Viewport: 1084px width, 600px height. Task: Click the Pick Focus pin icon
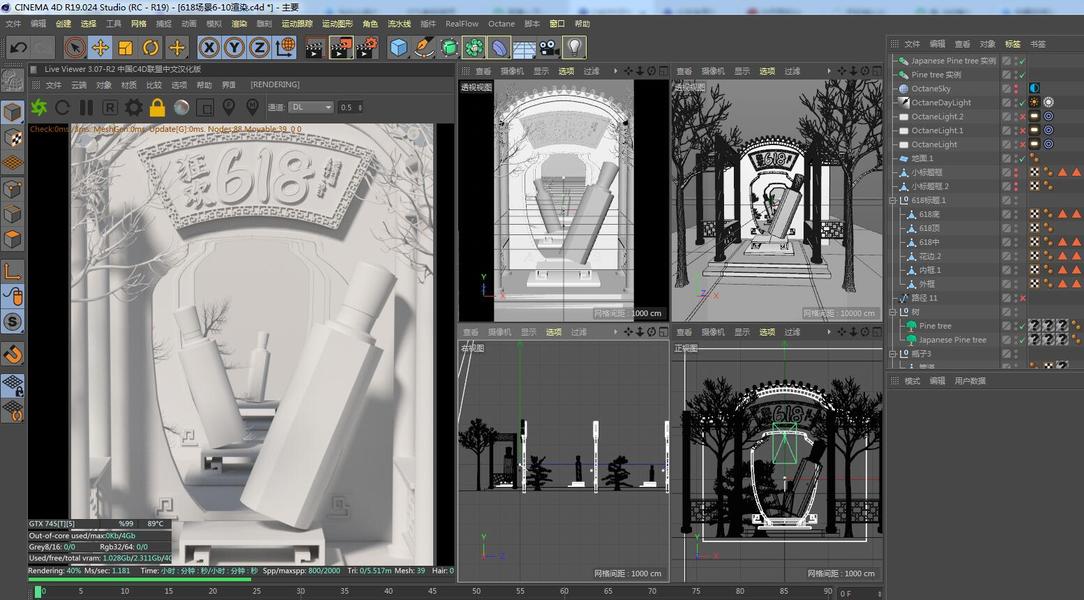(228, 107)
